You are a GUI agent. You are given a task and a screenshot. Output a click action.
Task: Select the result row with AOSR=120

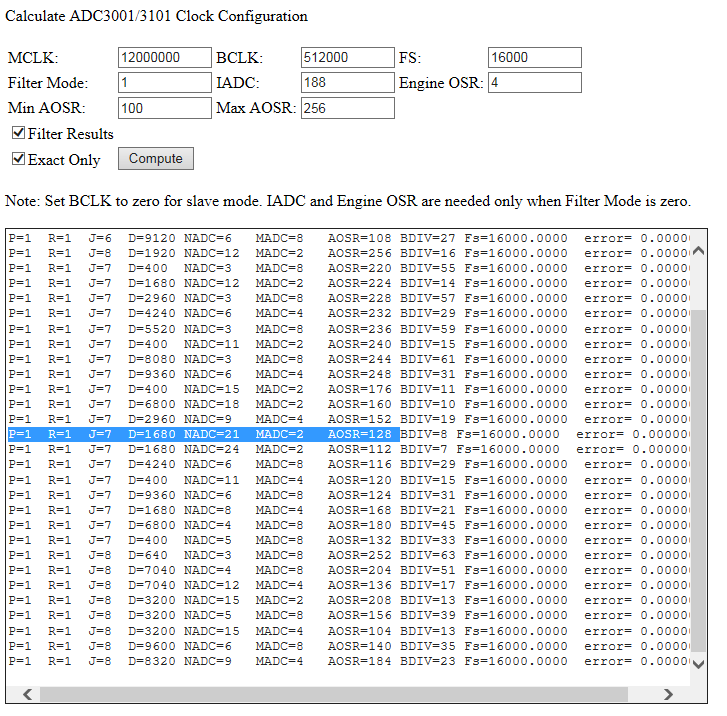coord(349,480)
